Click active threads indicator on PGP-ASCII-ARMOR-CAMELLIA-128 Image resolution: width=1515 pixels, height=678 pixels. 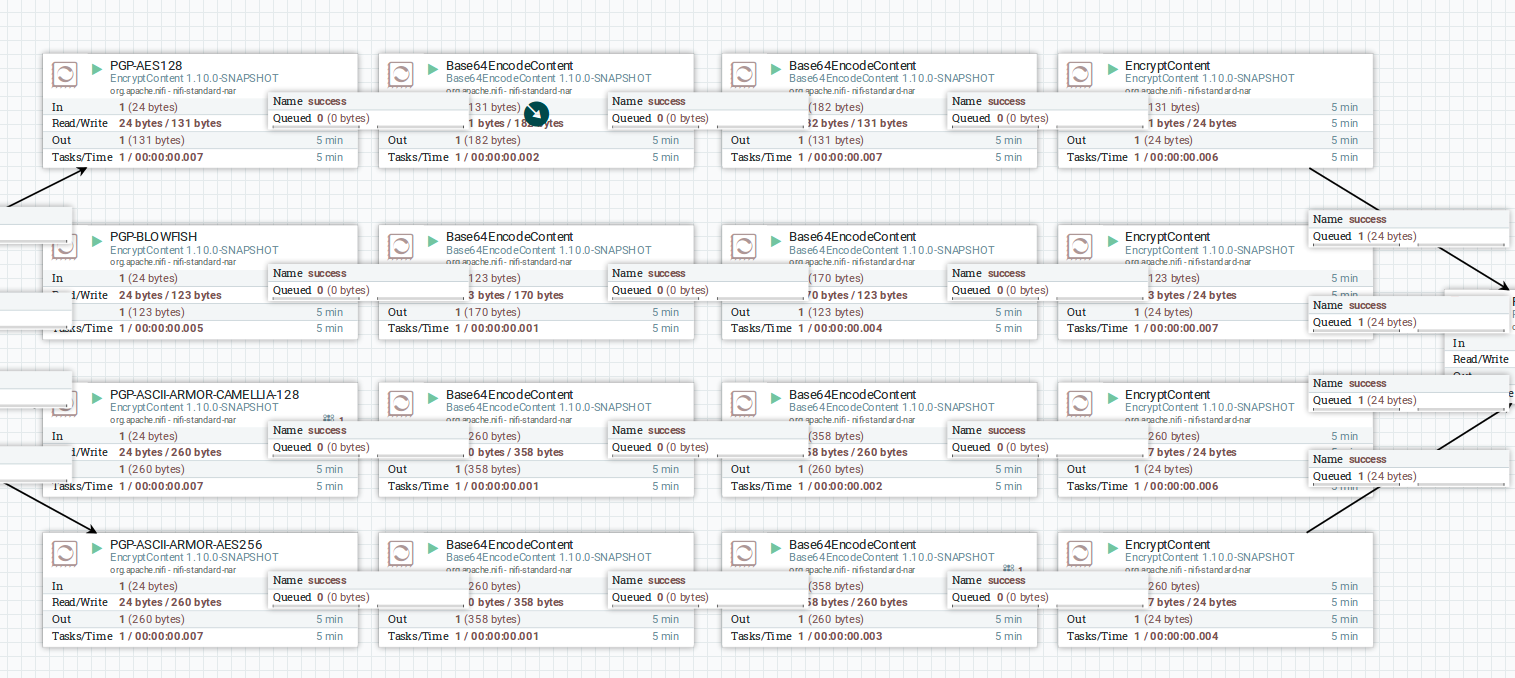tap(333, 420)
